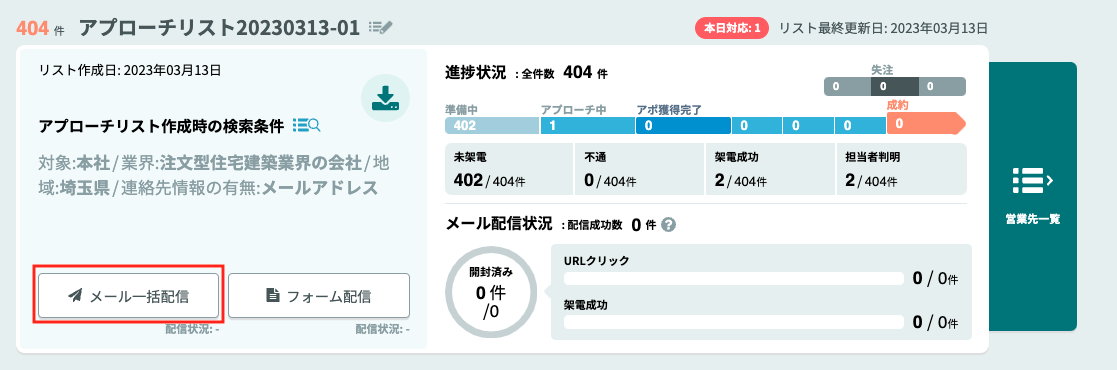Open the 未架電 402/404件 stat tile
Screen dimensions: 1117x370
tap(509, 169)
